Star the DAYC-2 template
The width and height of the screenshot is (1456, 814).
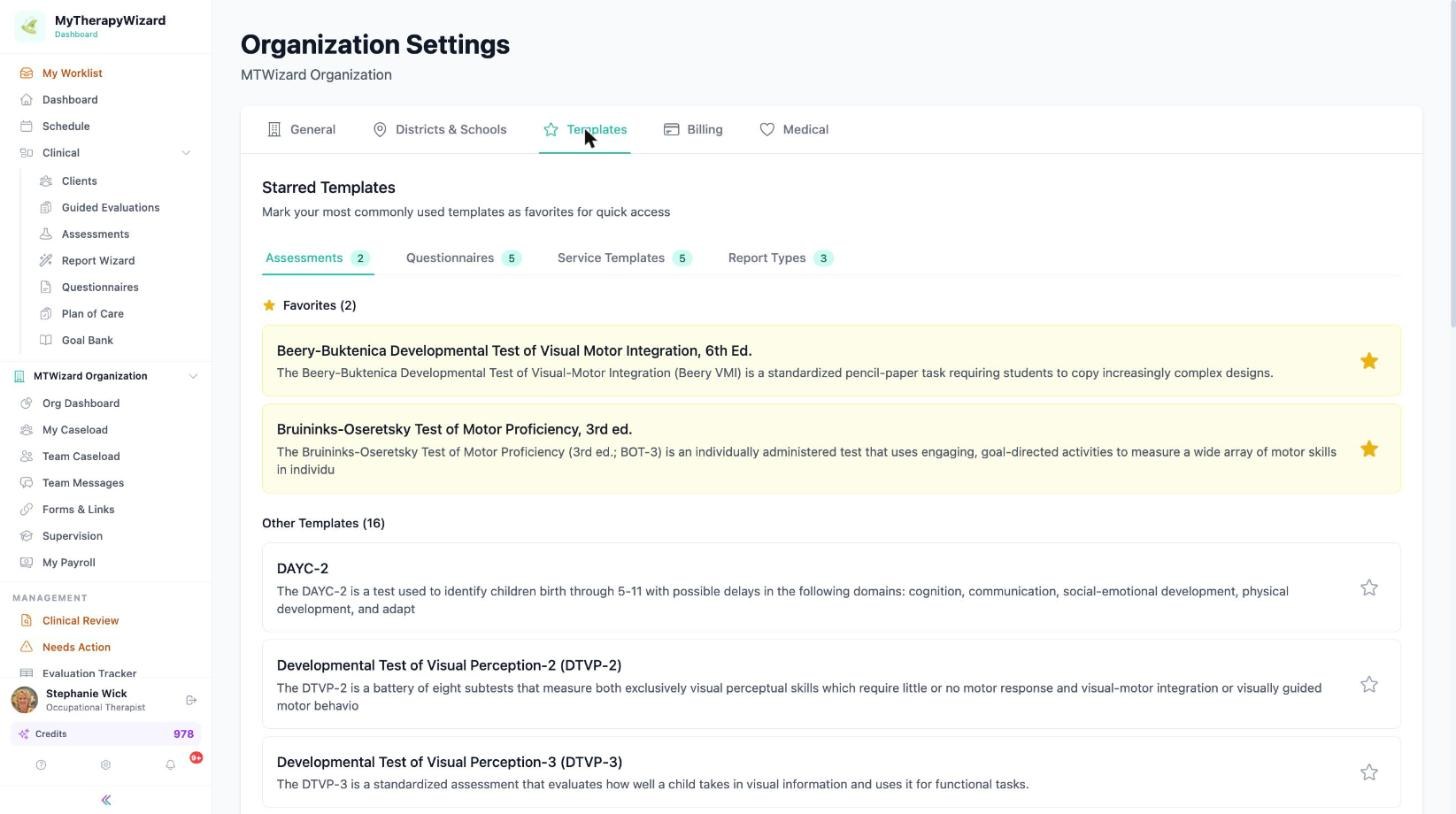click(x=1369, y=588)
